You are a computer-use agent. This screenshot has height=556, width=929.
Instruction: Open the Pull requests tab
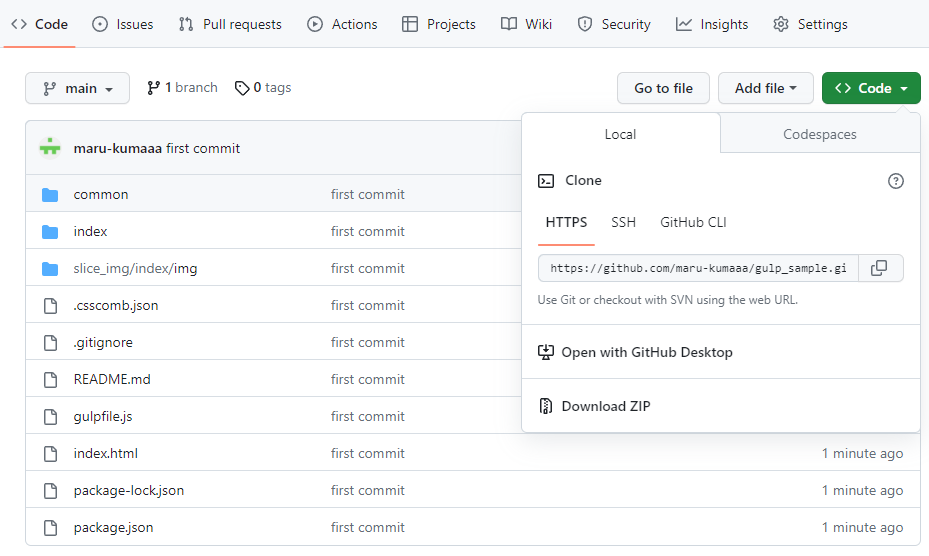tap(230, 24)
